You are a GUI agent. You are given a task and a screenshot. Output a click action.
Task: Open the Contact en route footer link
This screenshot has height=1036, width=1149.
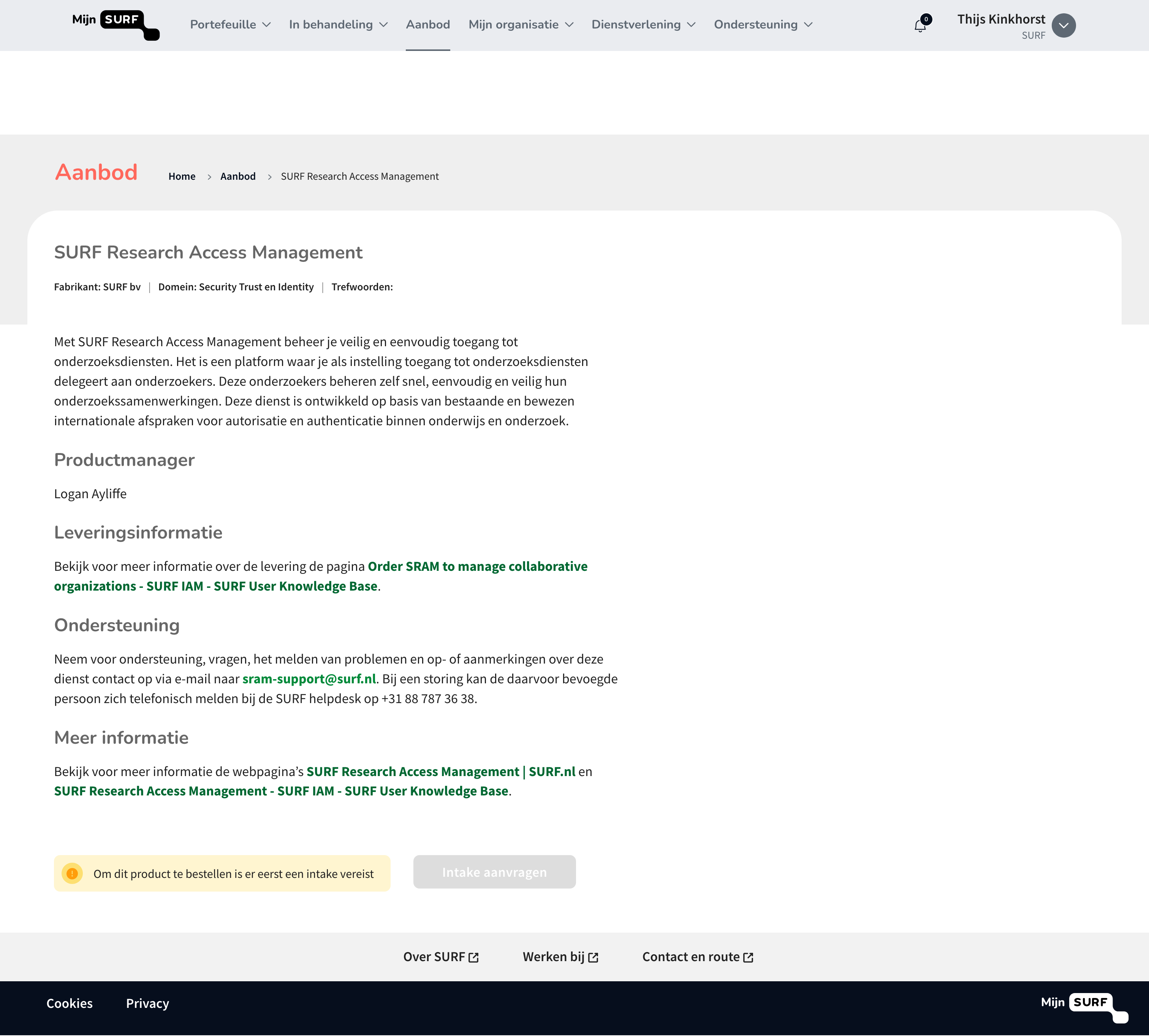[x=698, y=957]
